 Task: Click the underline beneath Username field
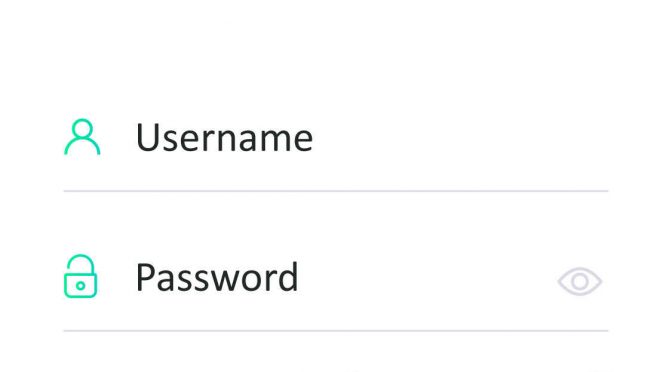[x=336, y=191]
